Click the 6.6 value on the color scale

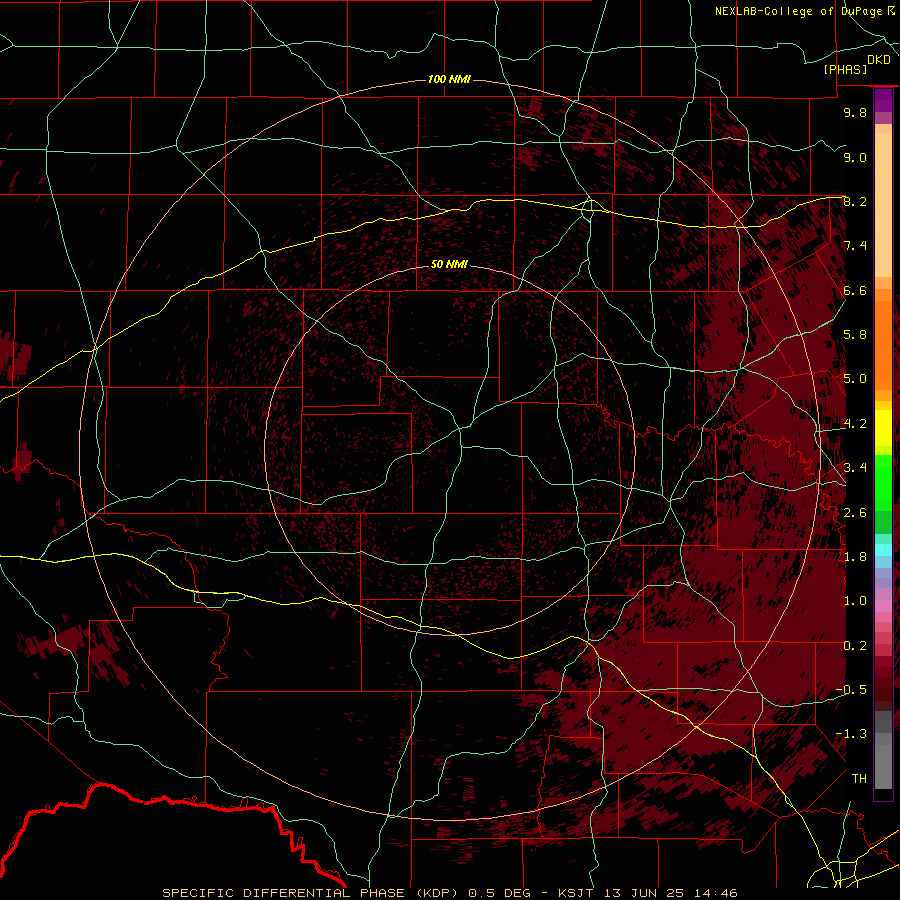855,290
